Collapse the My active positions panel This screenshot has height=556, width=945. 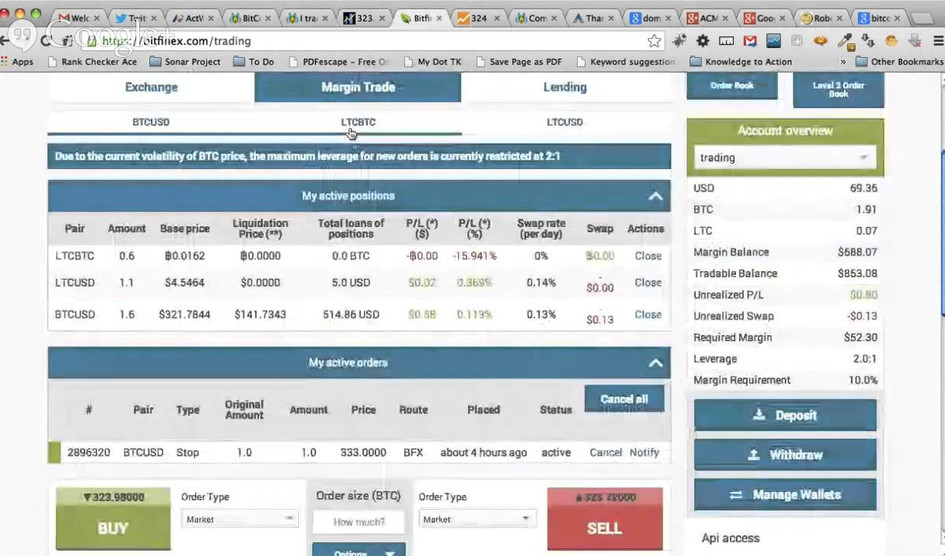[x=655, y=196]
